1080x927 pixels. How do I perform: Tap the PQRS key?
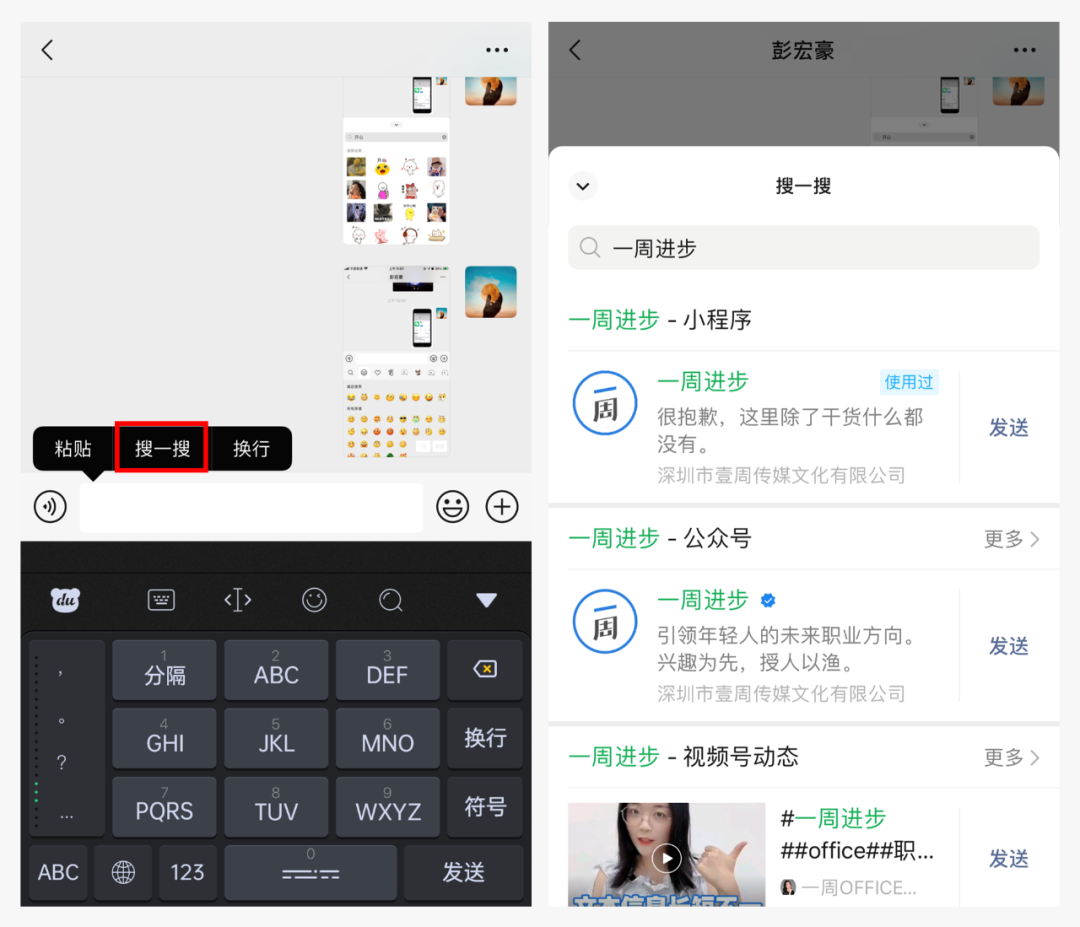165,806
